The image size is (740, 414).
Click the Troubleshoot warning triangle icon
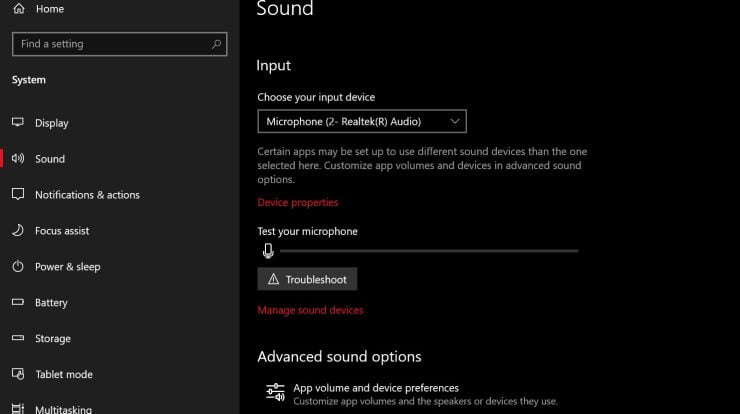coord(273,279)
